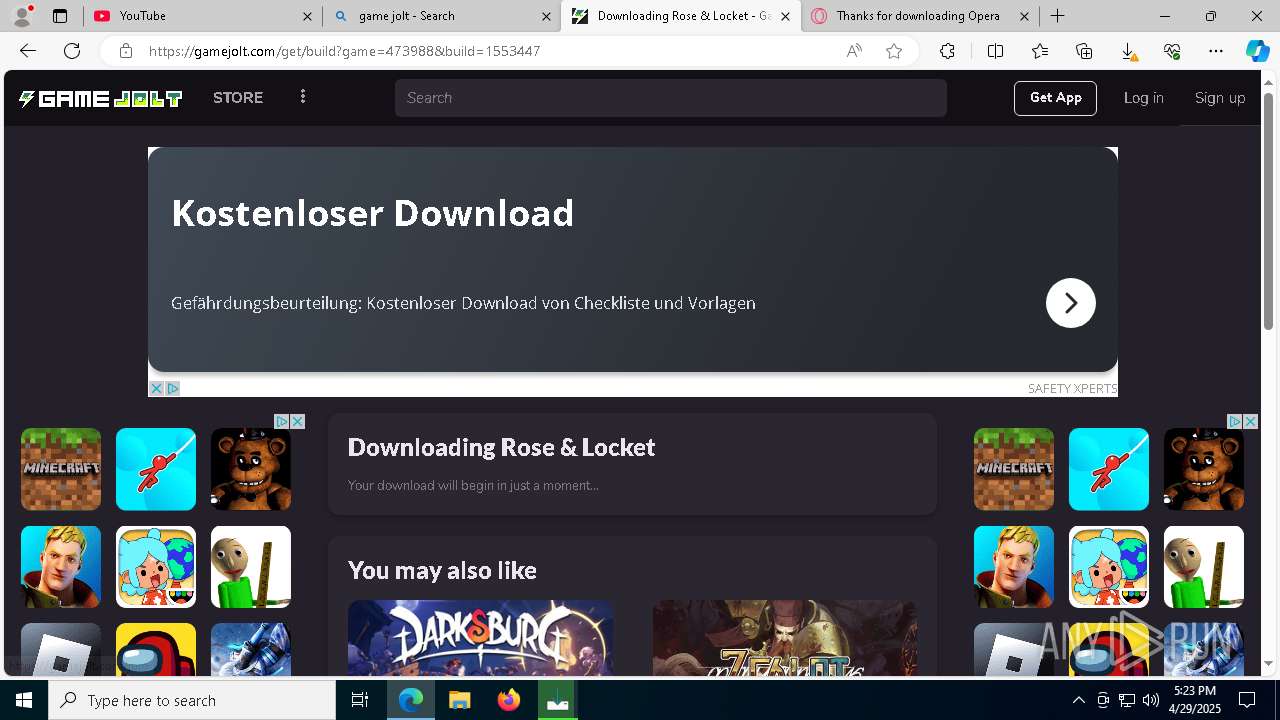Toggle Read aloud in address bar
Screen dimensions: 1280x720
point(854,51)
